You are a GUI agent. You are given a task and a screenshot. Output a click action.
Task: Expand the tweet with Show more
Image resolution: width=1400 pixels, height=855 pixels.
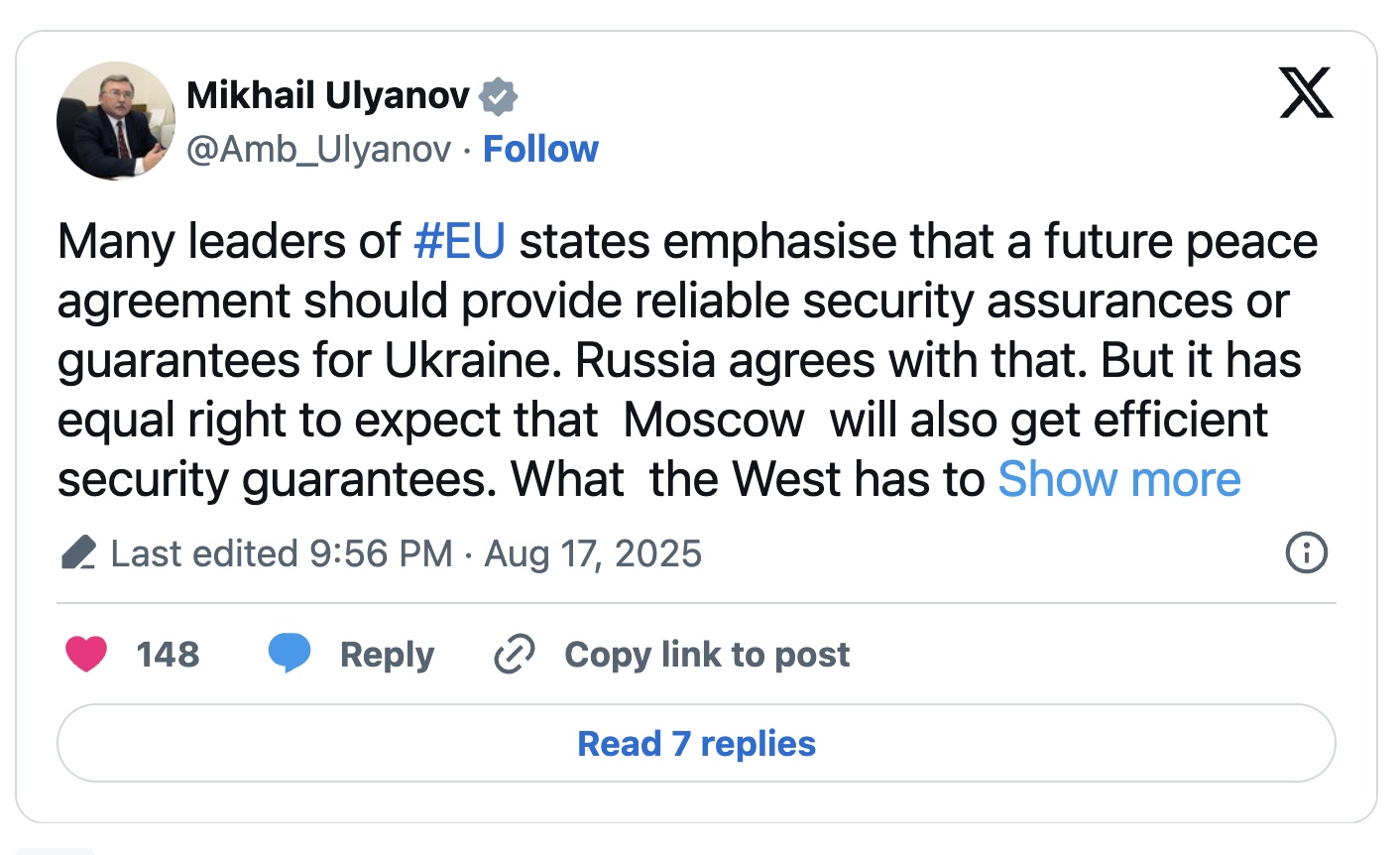[x=1118, y=480]
